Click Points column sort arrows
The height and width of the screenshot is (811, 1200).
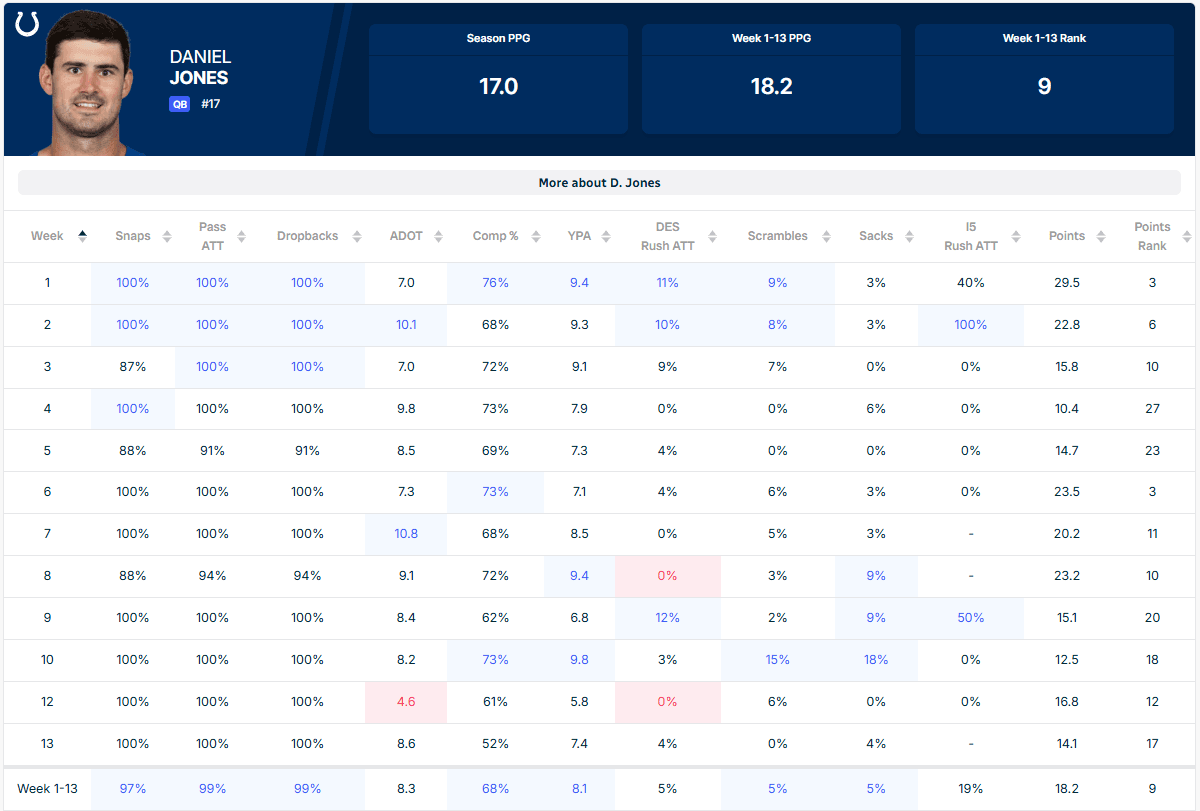(1100, 236)
